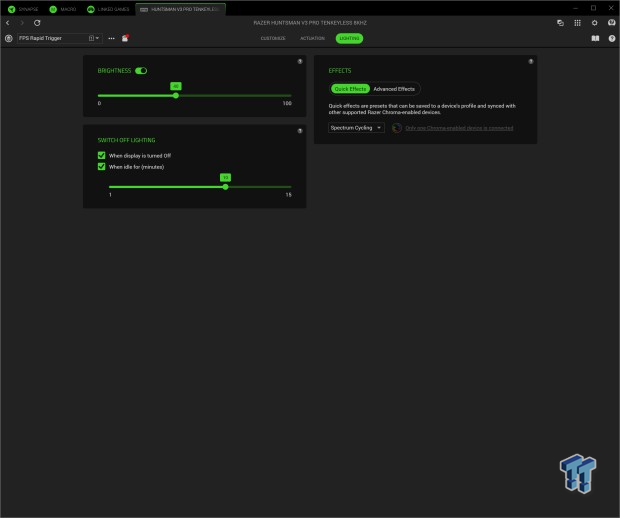Click the Effects panel info icon
Screen dimensions: 620x518
[531, 61]
